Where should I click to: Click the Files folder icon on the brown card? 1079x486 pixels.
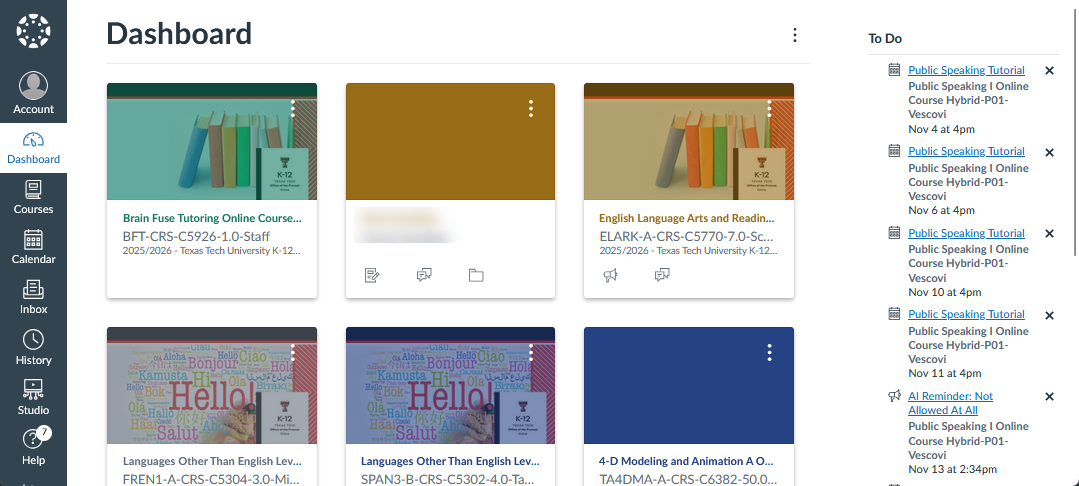pos(476,275)
